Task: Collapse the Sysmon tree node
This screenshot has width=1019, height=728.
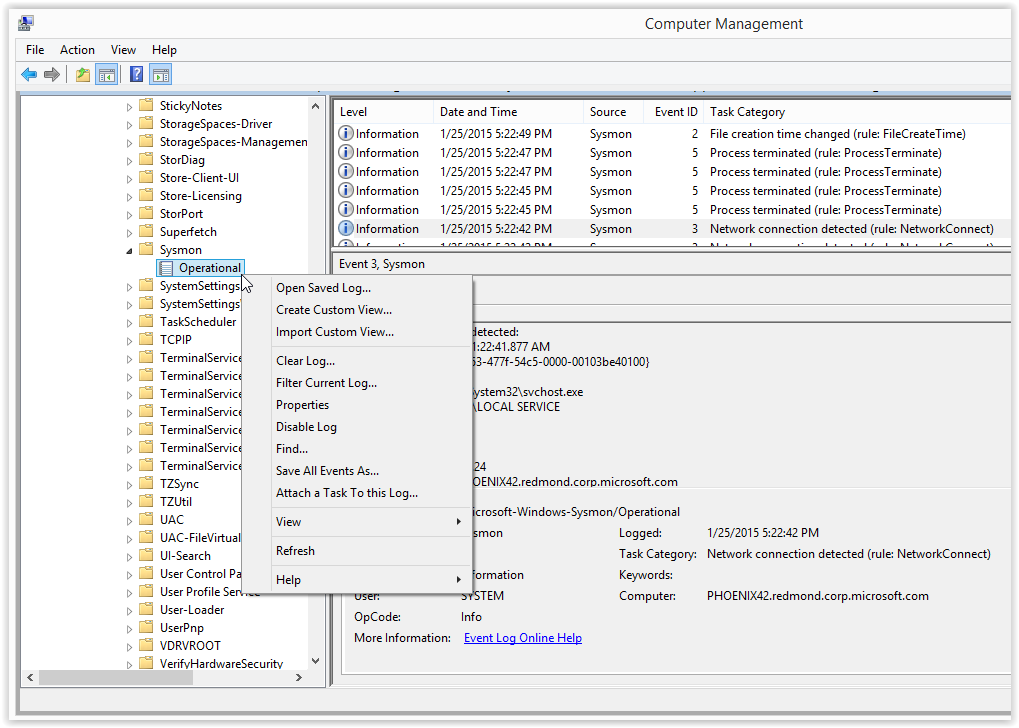Action: 129,250
